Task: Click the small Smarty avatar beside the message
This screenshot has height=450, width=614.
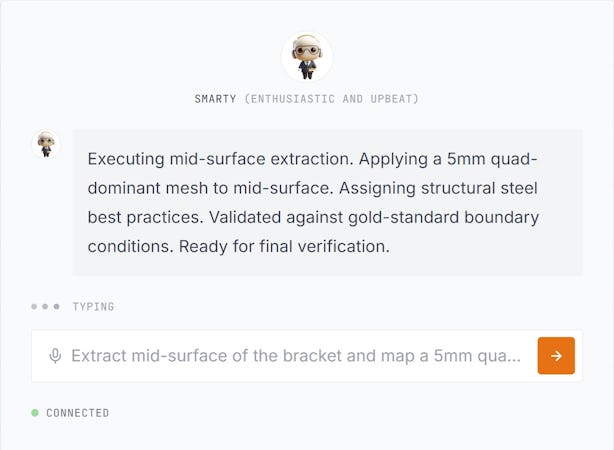Action: click(46, 144)
